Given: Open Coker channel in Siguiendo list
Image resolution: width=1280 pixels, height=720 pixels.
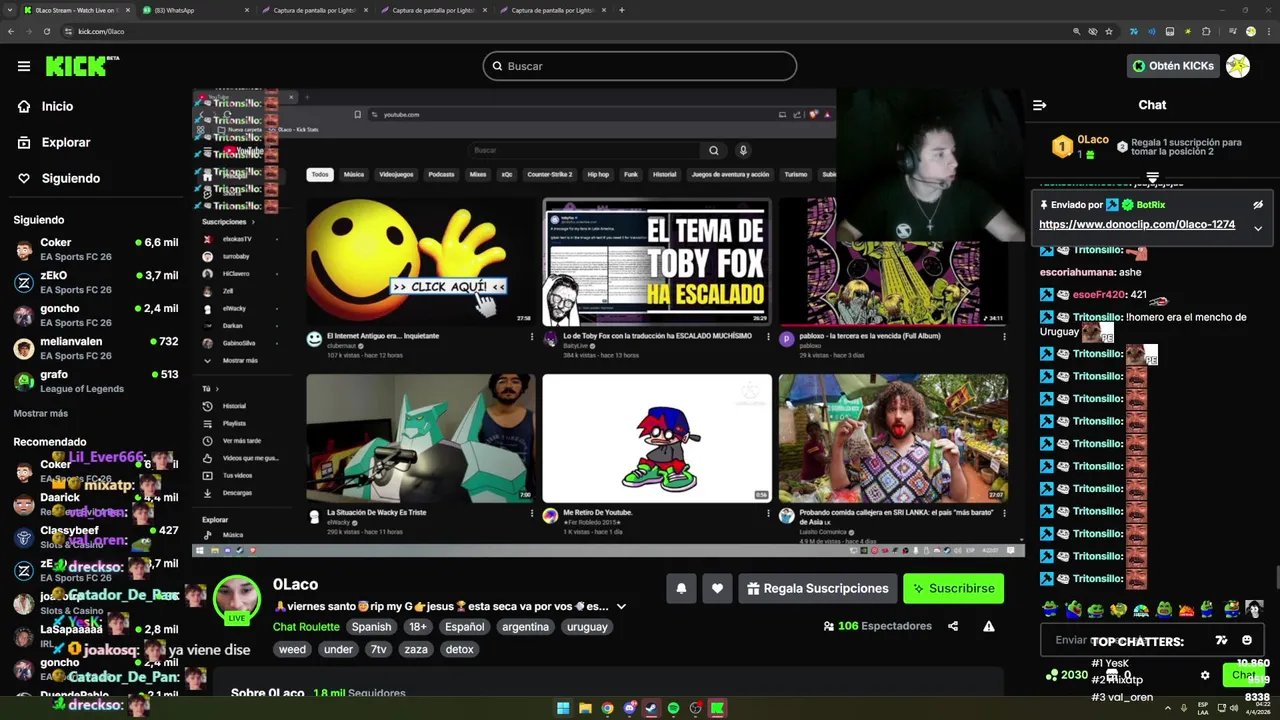Looking at the screenshot, I should click(96, 250).
